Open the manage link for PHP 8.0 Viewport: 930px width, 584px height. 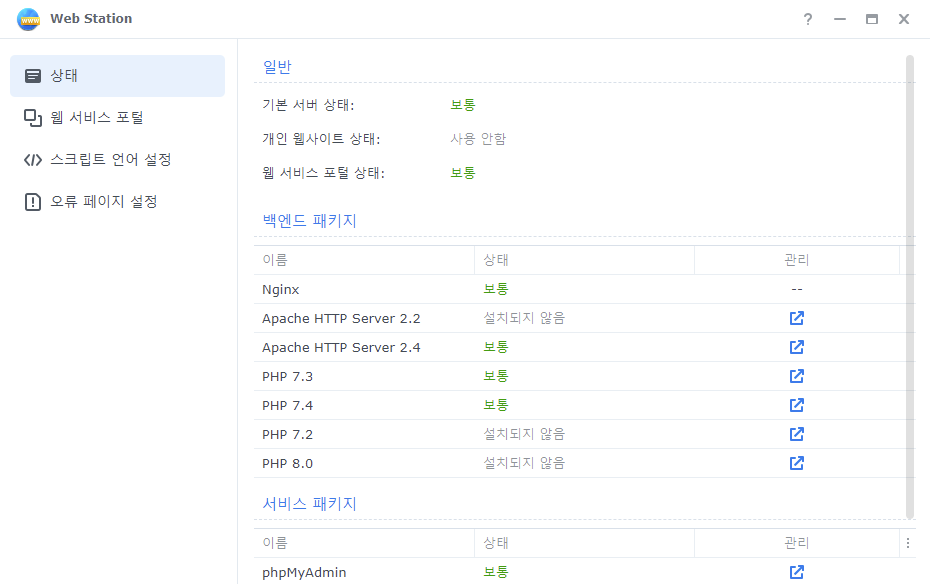coord(797,464)
